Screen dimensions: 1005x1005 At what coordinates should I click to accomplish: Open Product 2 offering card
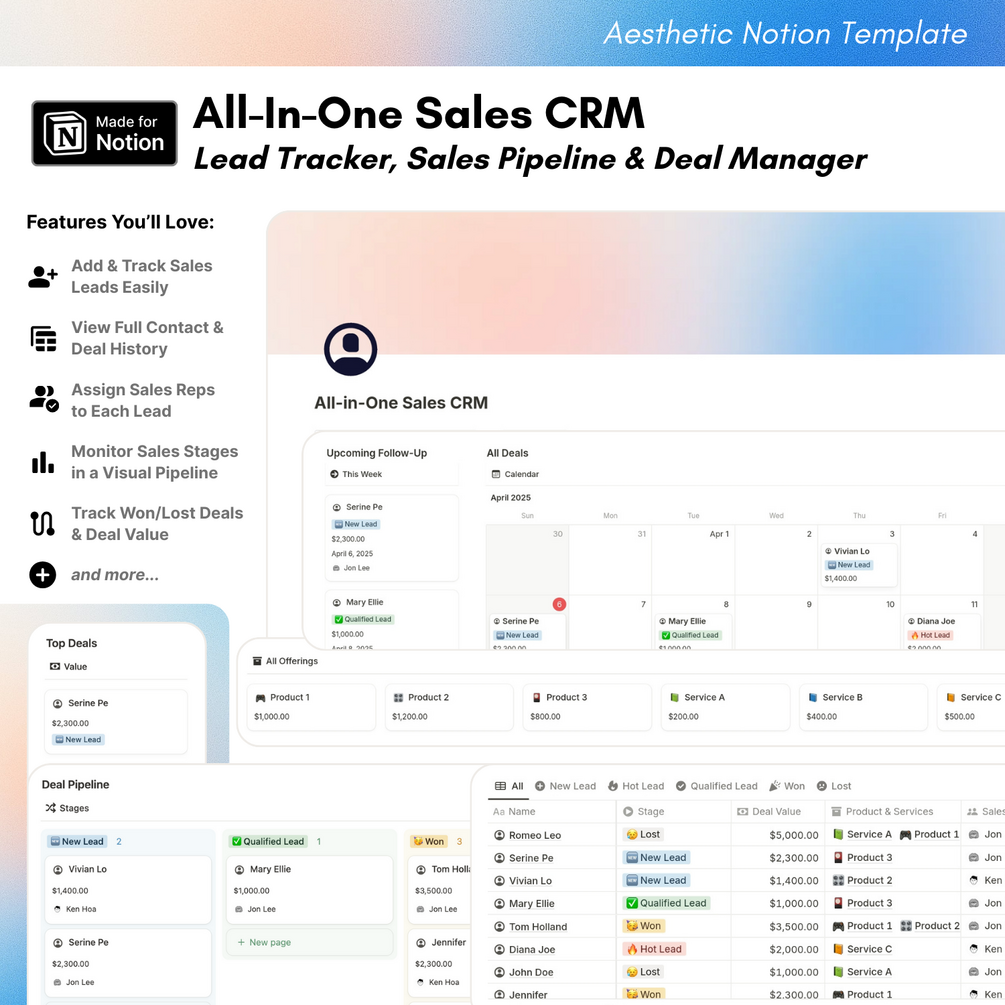(449, 707)
